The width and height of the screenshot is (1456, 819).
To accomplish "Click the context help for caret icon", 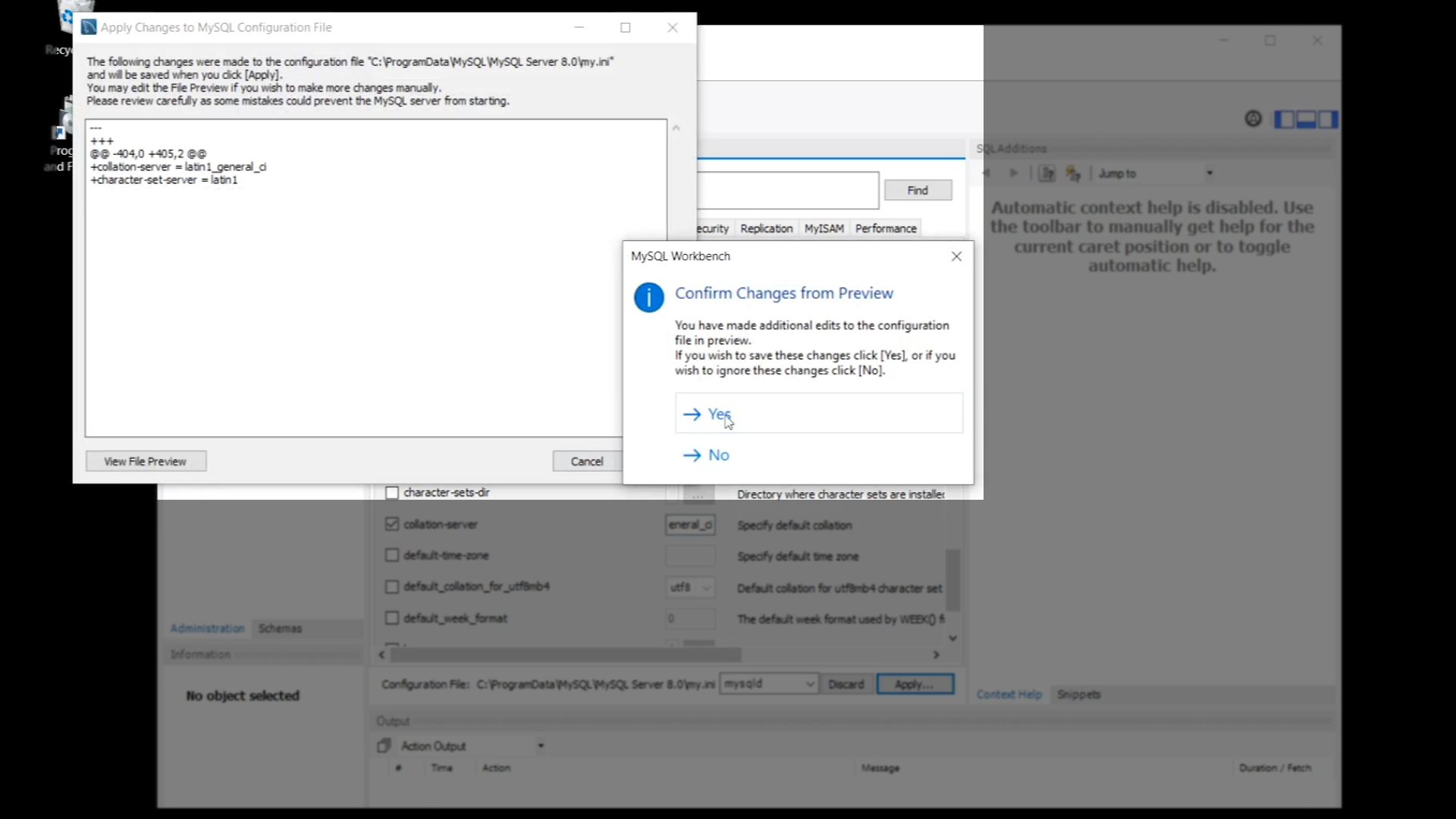I will (1047, 174).
